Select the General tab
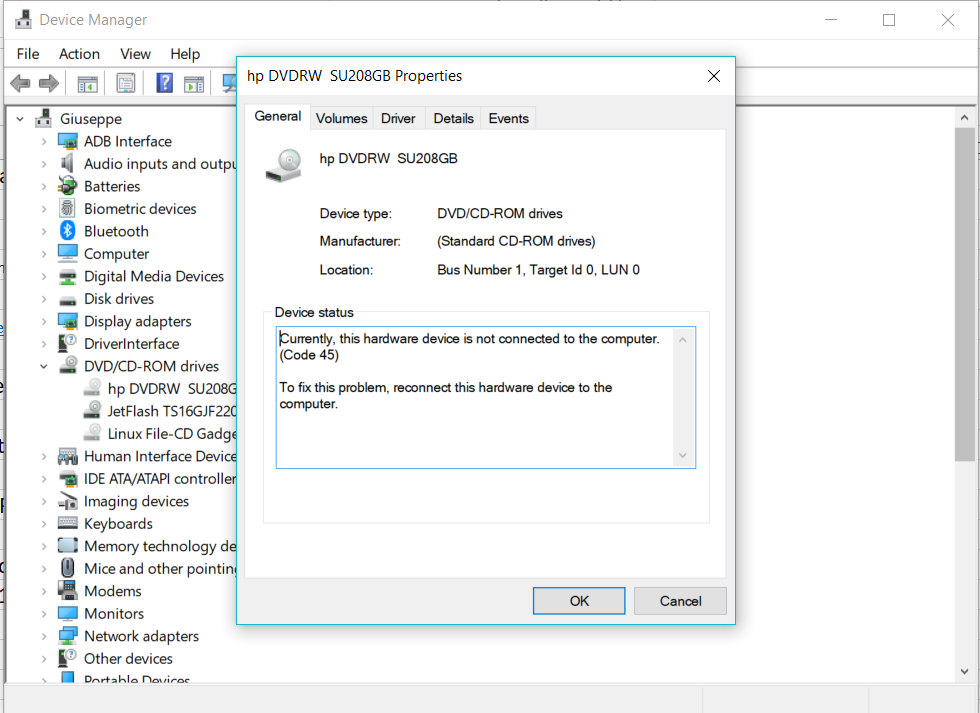 click(x=278, y=116)
